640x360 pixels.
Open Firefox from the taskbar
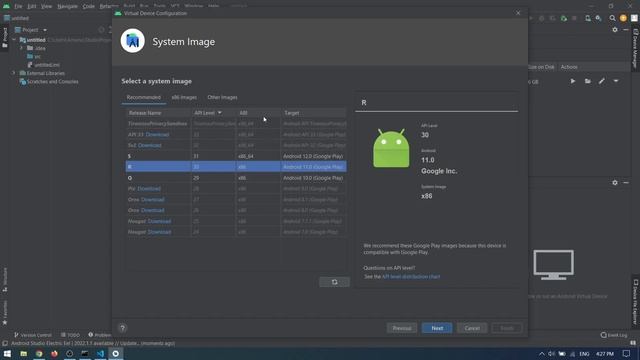[54, 353]
